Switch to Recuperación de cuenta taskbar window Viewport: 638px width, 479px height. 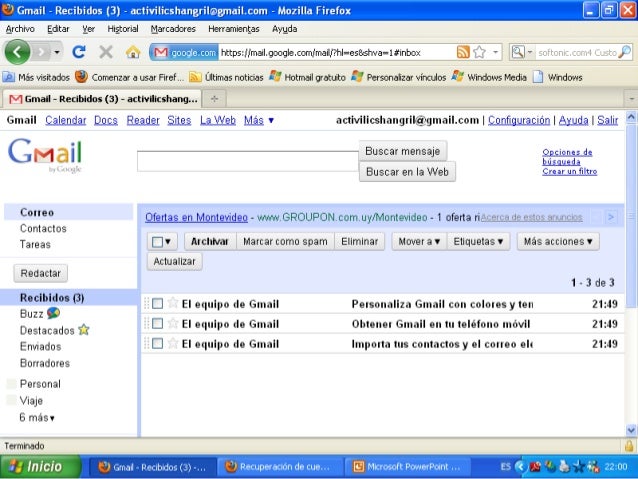[x=280, y=466]
